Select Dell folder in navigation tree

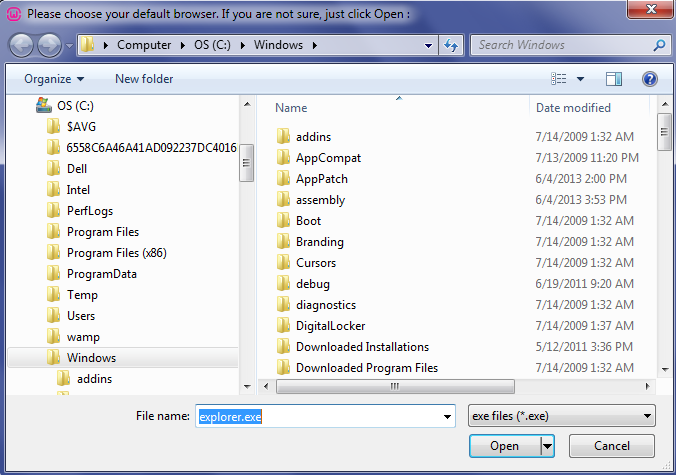pos(77,169)
